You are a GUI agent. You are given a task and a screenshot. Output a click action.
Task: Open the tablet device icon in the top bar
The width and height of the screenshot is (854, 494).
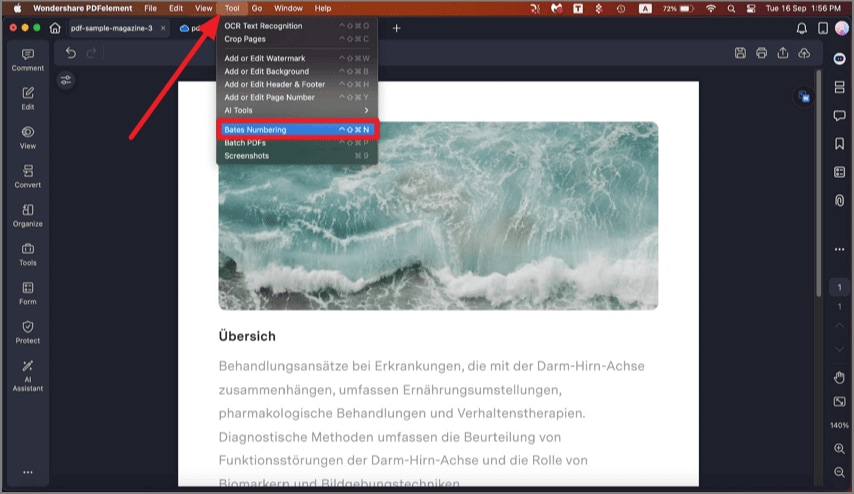tap(823, 28)
